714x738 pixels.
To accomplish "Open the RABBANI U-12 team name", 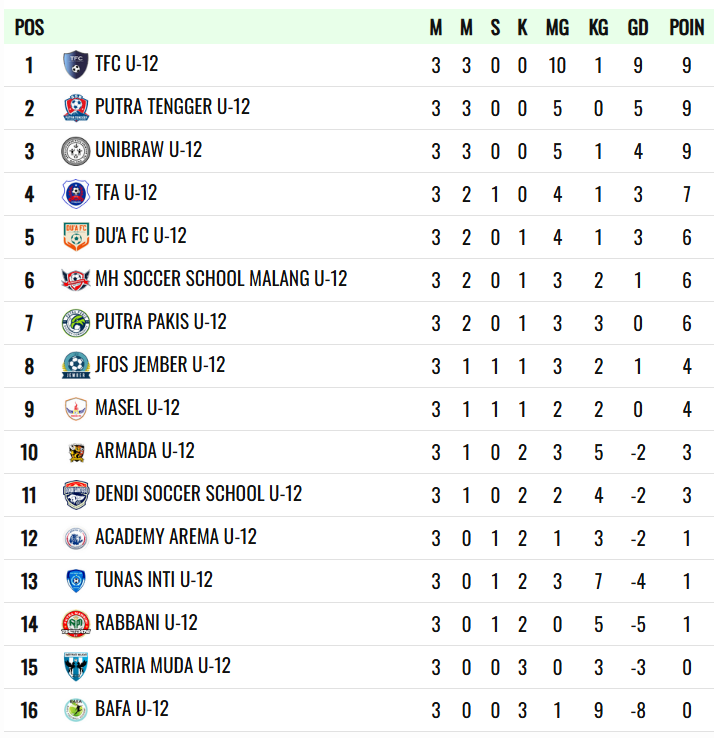I will coord(146,623).
